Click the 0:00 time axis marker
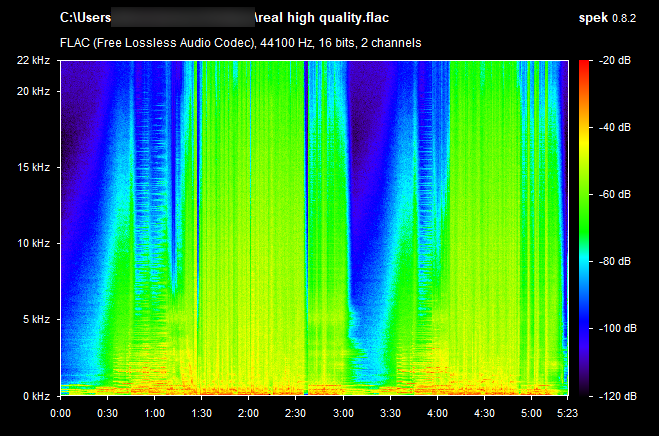 [x=60, y=411]
